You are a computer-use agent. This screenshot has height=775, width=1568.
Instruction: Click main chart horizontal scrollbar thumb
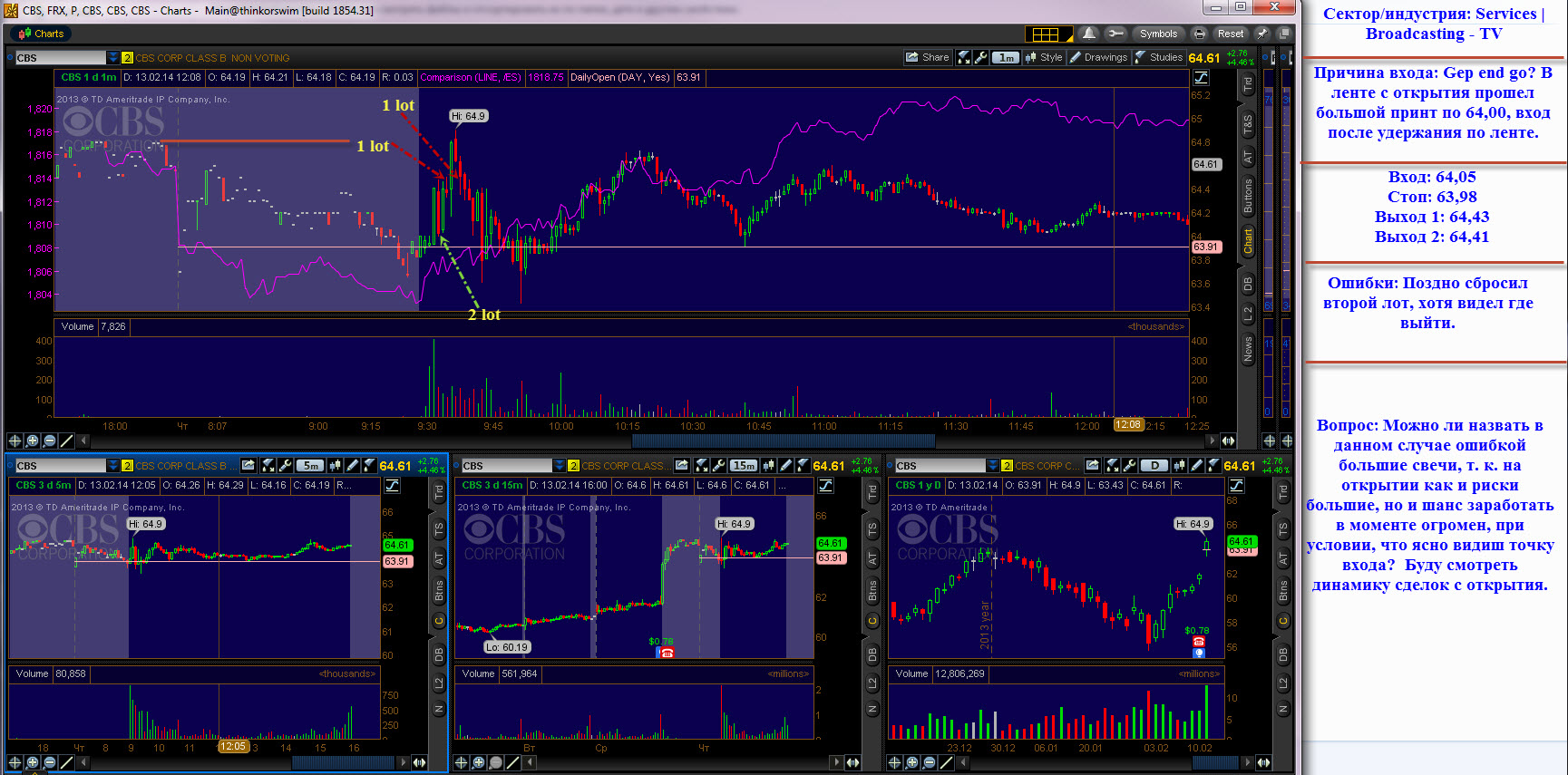[x=783, y=441]
